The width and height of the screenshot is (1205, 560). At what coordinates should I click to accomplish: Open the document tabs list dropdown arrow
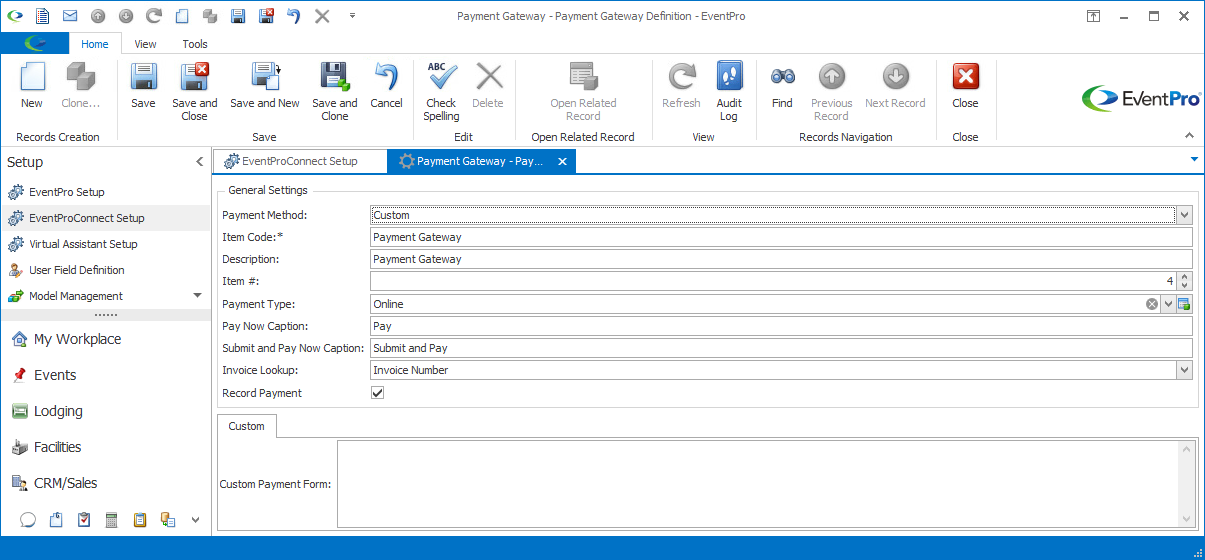pyautogui.click(x=1194, y=159)
